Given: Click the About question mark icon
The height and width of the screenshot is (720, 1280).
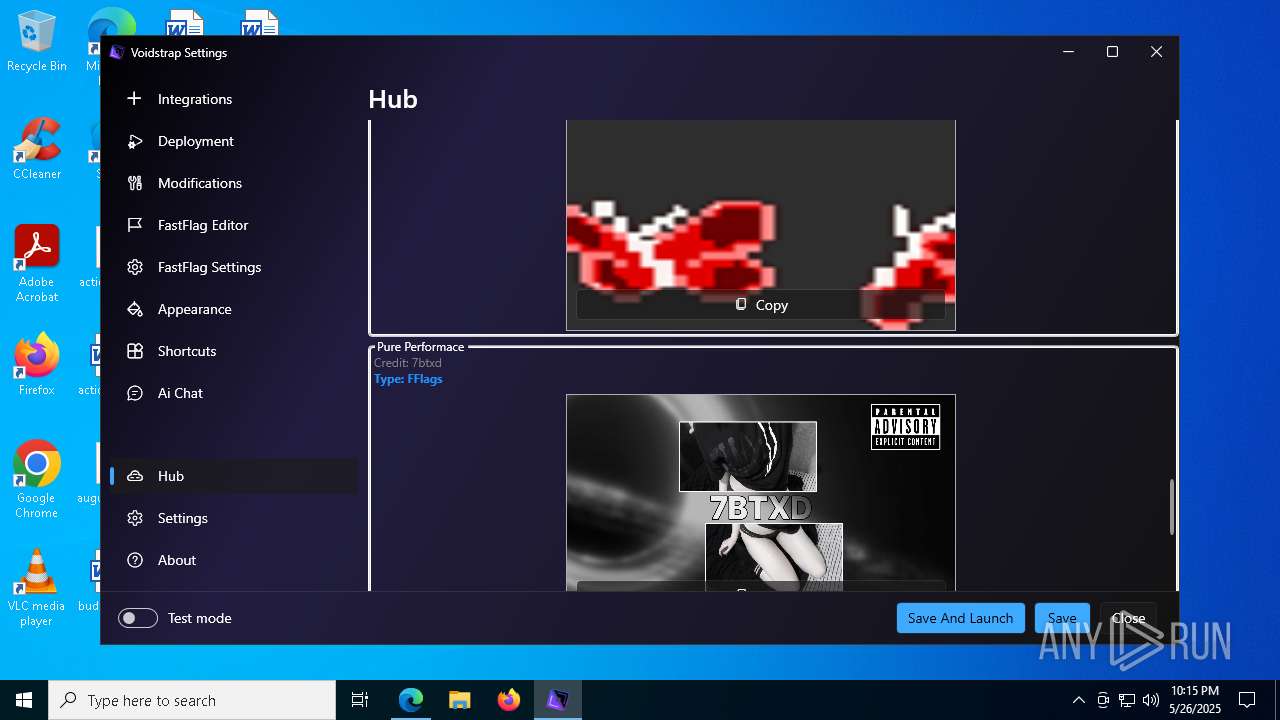Looking at the screenshot, I should click(x=135, y=560).
